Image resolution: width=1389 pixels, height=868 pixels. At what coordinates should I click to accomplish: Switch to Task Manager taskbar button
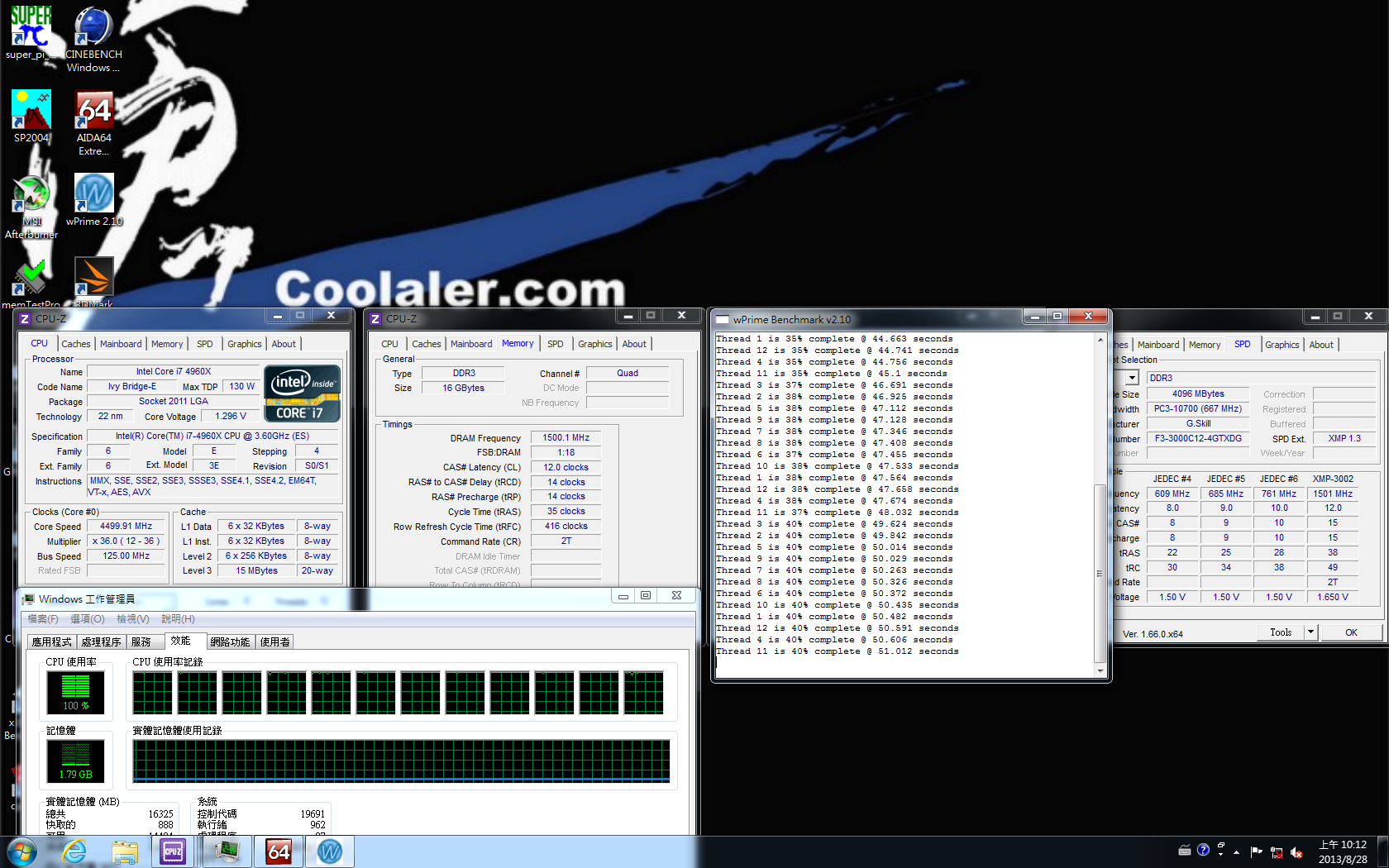(x=227, y=851)
